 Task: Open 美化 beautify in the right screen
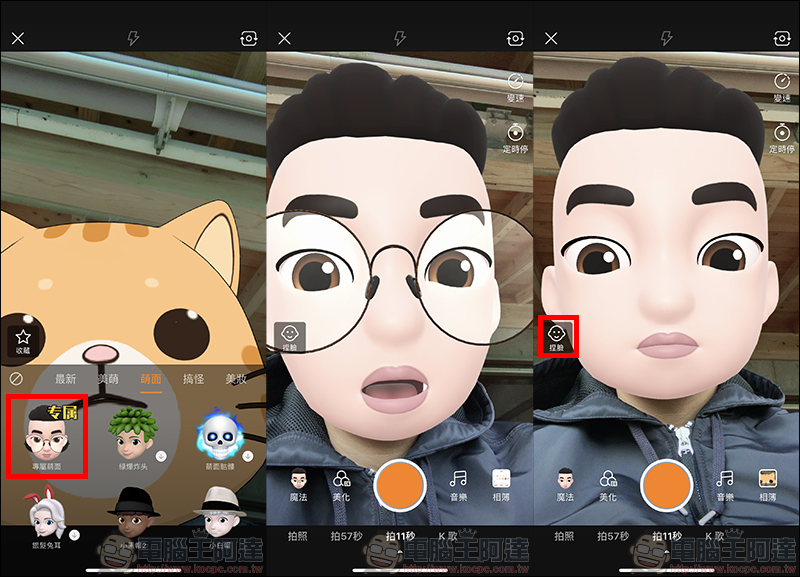coord(607,484)
